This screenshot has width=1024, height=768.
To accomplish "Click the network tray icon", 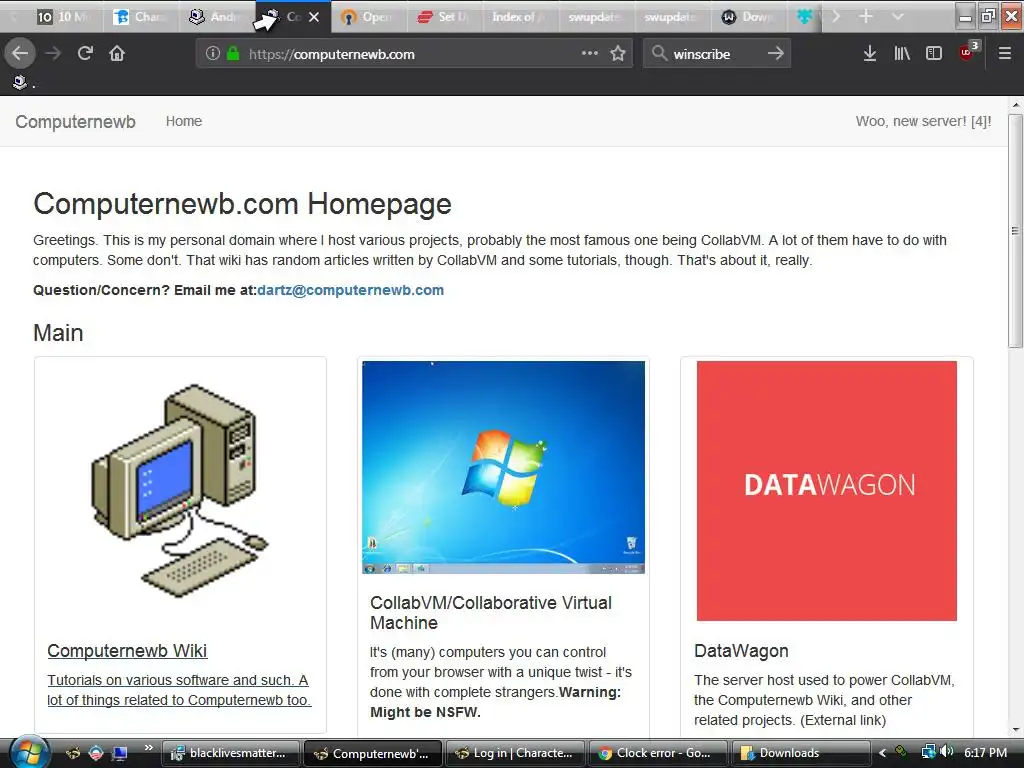I will point(928,752).
